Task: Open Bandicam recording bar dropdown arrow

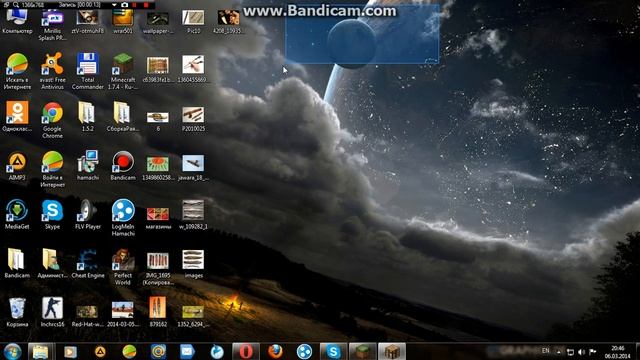Action: [114, 5]
